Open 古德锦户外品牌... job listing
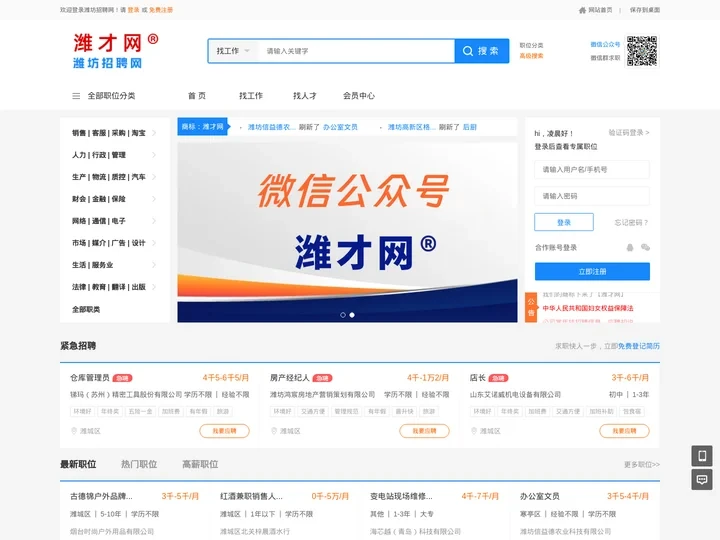This screenshot has width=720, height=540. (101, 496)
